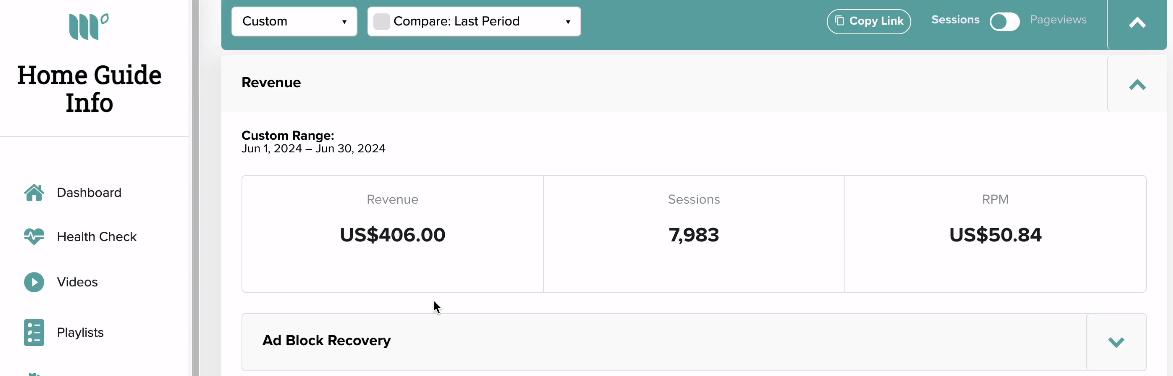Click the Home Guide Info site title
This screenshot has width=1173, height=376.
pos(89,89)
